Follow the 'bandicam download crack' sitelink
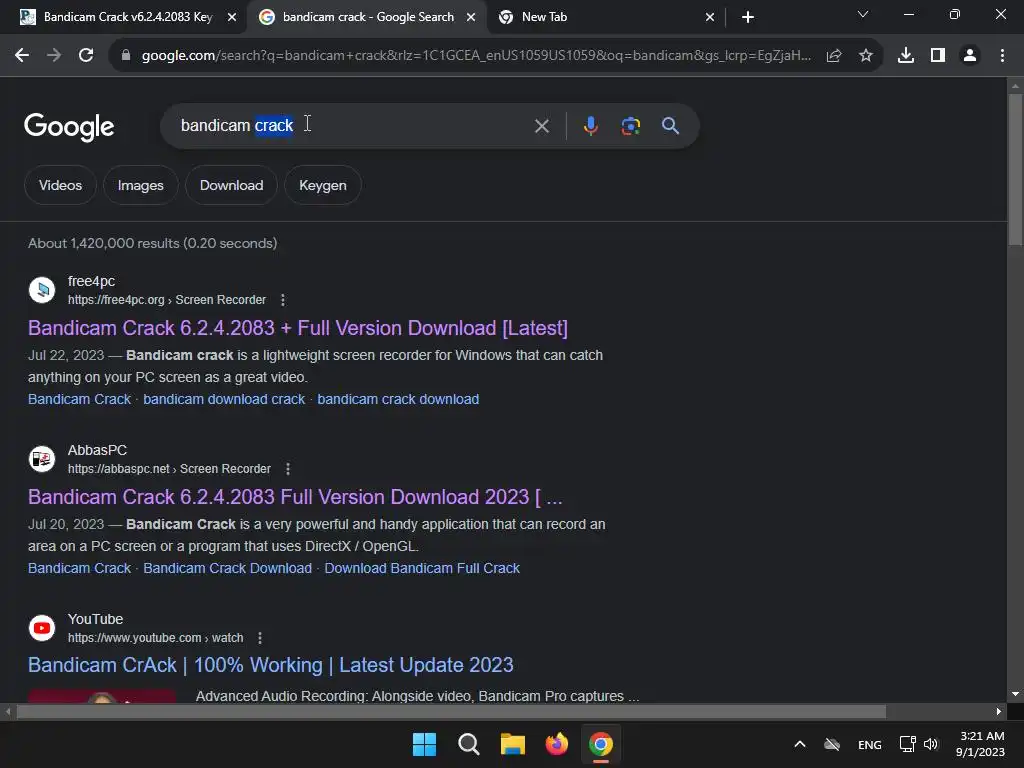 click(224, 399)
